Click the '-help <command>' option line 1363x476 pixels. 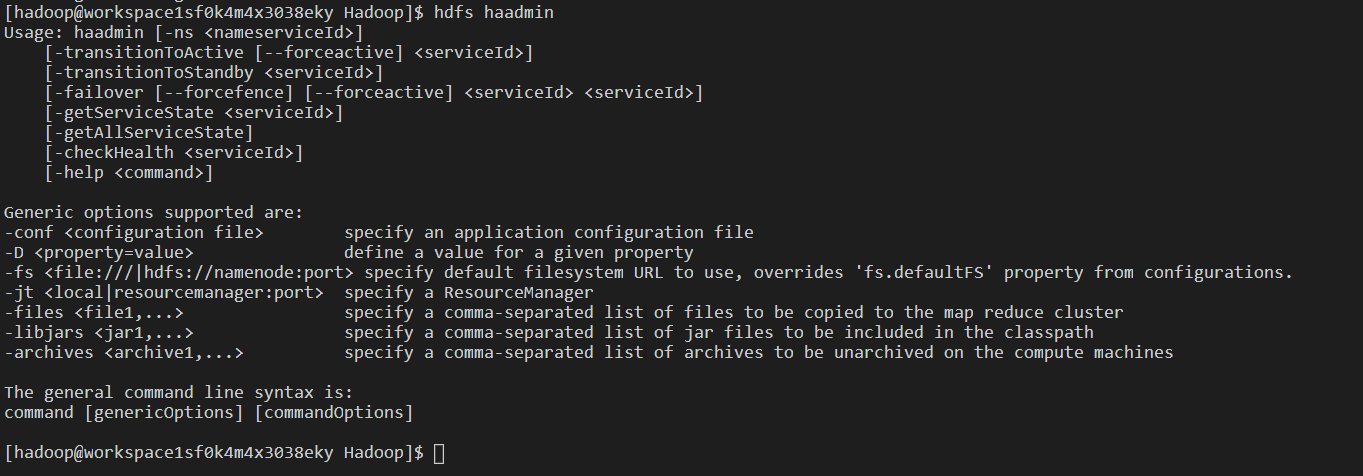(129, 172)
